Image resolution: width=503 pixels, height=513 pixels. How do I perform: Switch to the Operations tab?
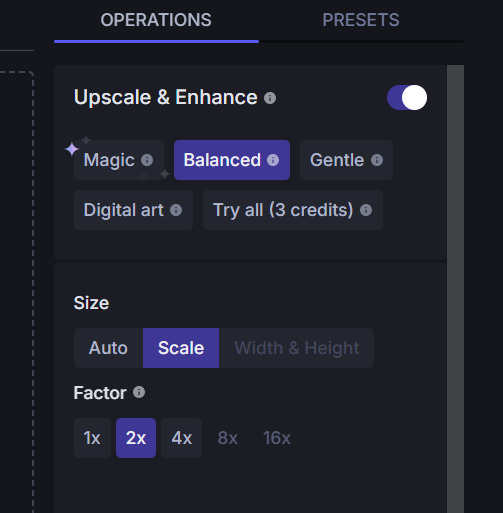point(156,20)
